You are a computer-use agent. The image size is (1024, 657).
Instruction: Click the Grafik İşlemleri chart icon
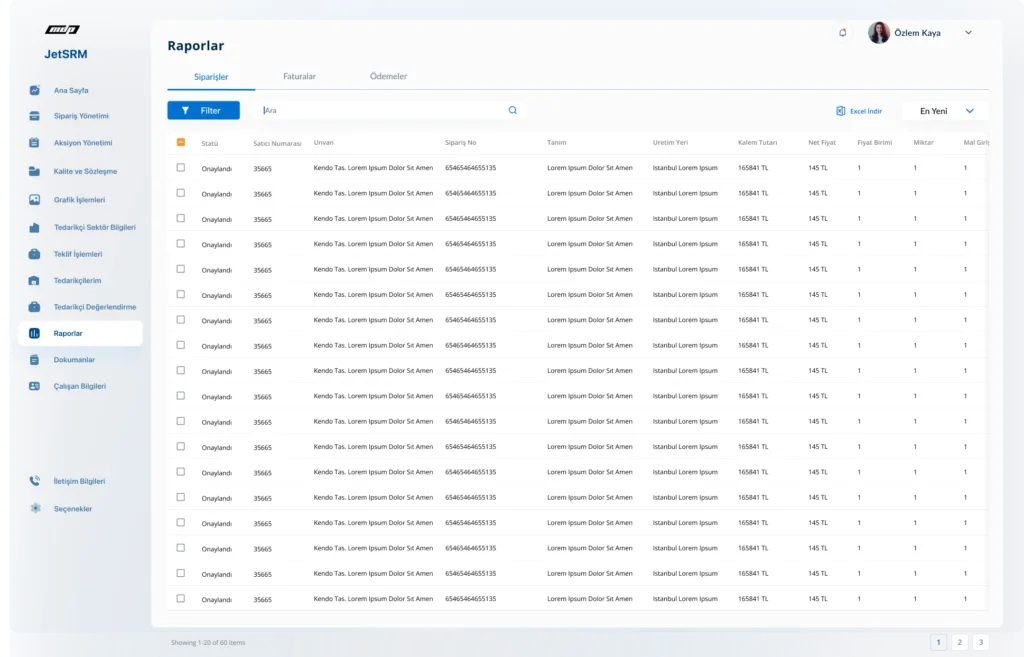click(35, 200)
